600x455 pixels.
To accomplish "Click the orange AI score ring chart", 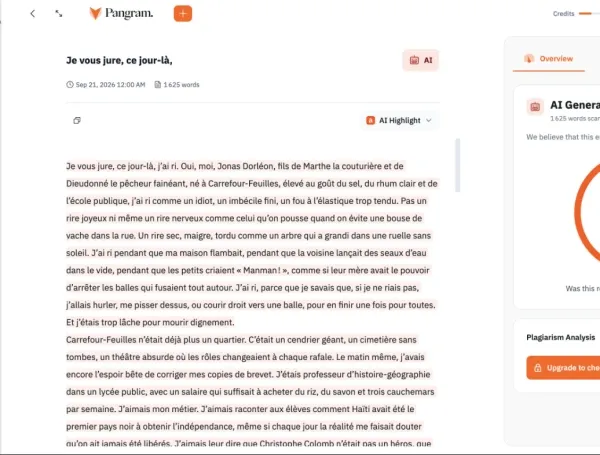I will pyautogui.click(x=587, y=212).
